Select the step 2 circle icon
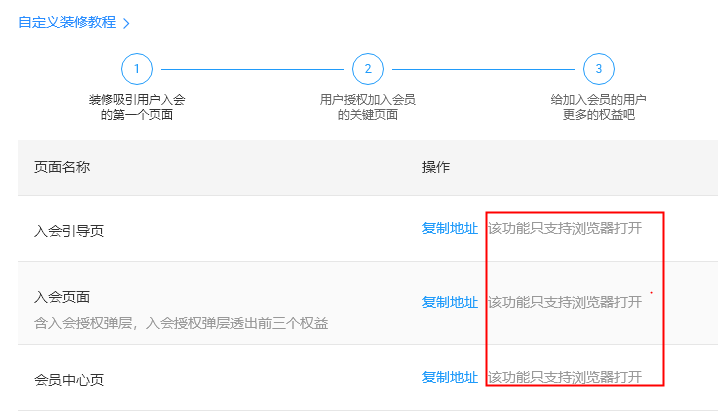Viewport: 723px width, 416px height. pyautogui.click(x=368, y=69)
